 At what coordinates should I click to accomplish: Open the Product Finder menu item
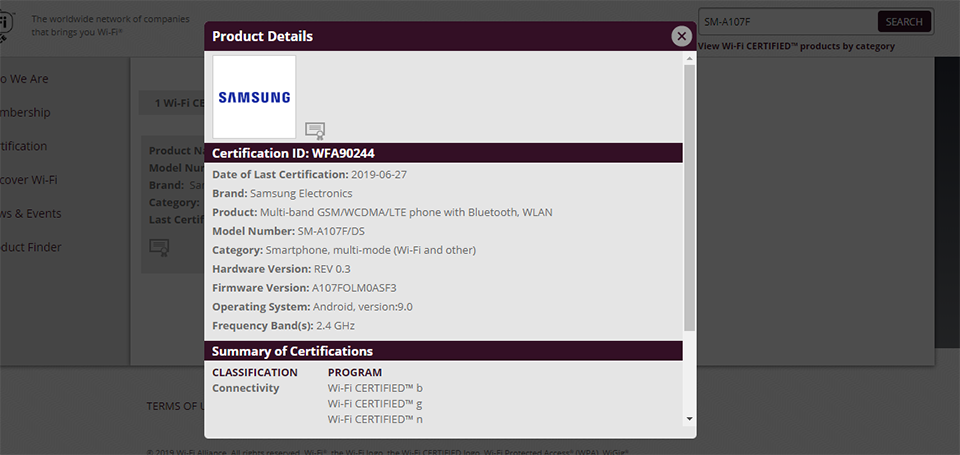30,247
